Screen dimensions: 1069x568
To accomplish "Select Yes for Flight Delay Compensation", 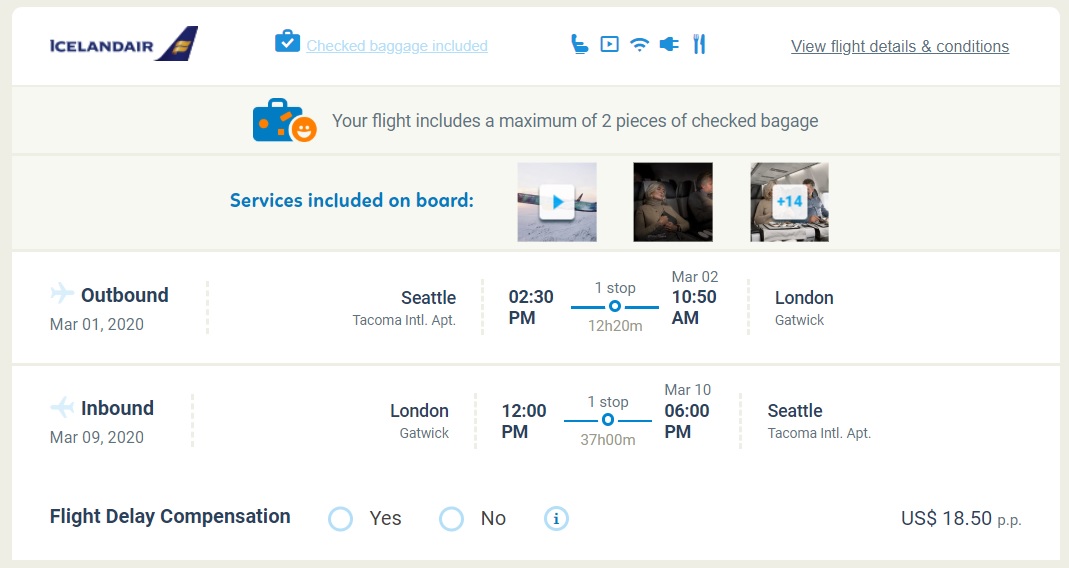I will click(x=341, y=519).
